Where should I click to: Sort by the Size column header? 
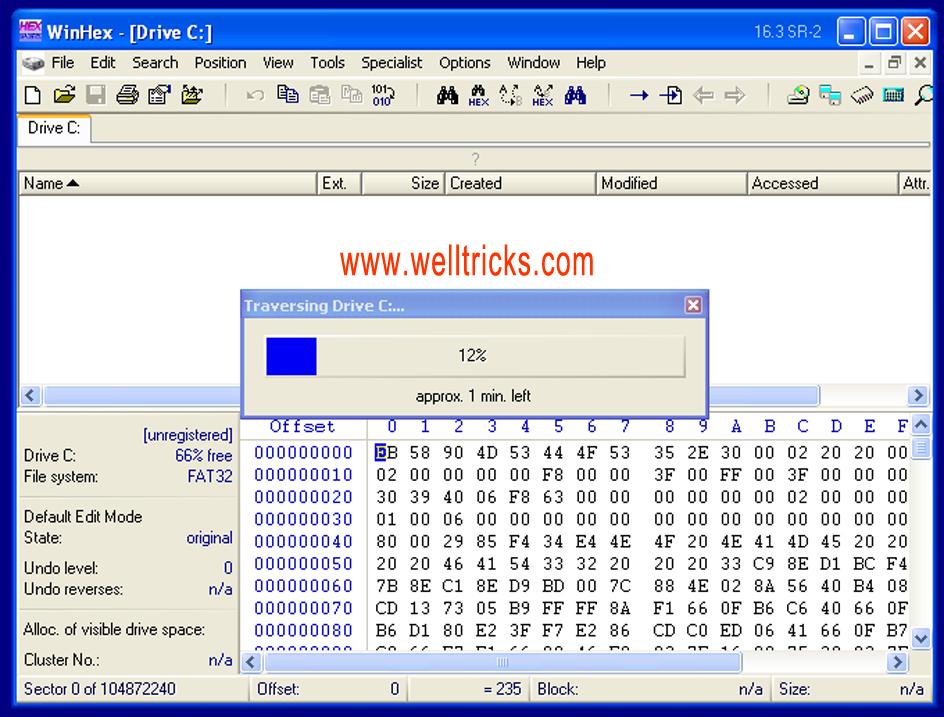tap(403, 183)
